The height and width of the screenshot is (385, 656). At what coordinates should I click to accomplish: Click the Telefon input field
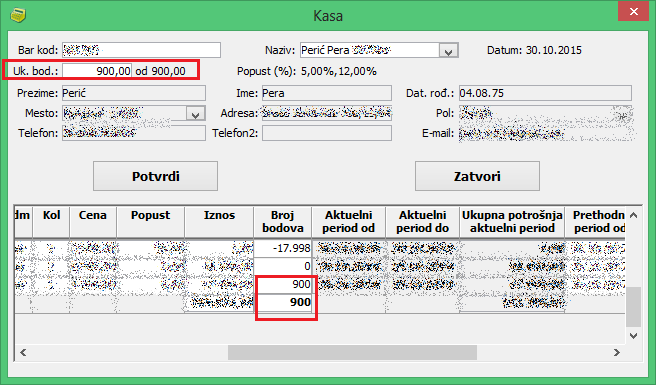[134, 133]
